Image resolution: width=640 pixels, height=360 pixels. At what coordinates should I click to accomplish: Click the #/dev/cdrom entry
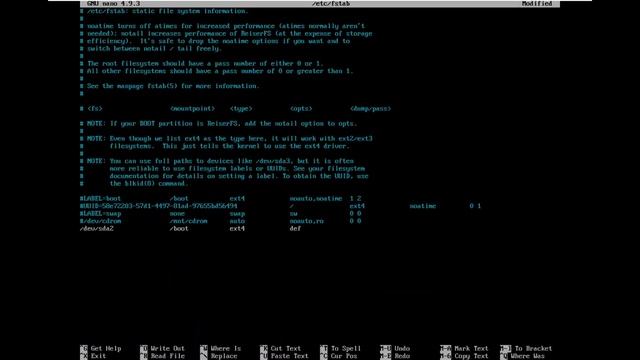(x=100, y=221)
